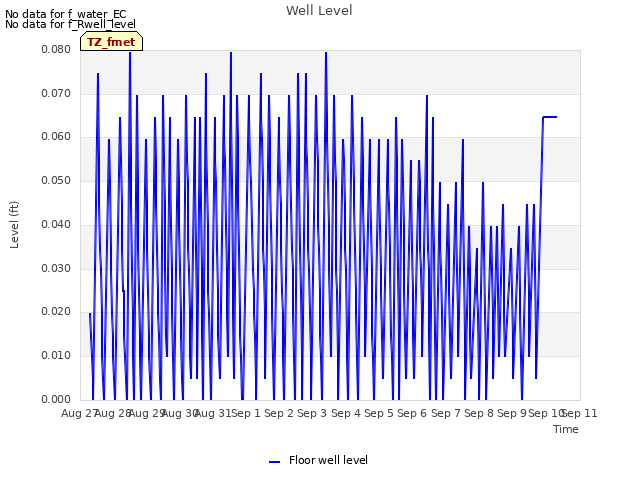Click the first data point at 0.020
The height and width of the screenshot is (480, 640).
90,313
